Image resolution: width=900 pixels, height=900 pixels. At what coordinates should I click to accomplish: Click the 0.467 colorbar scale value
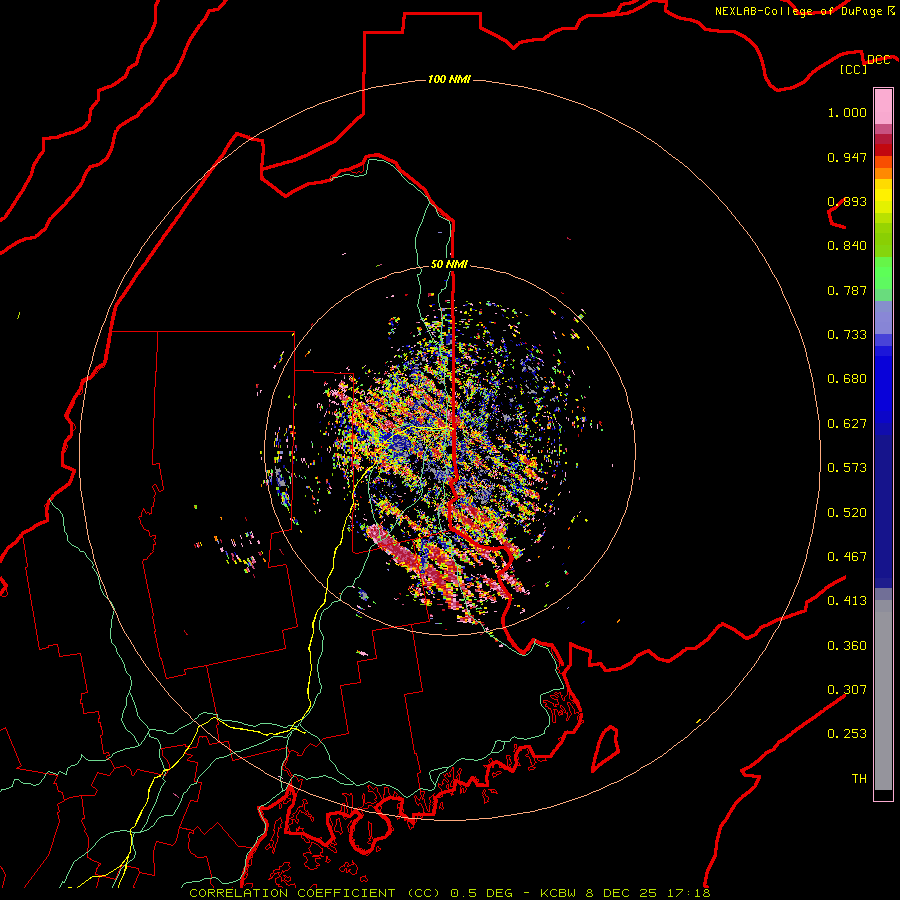coord(847,557)
